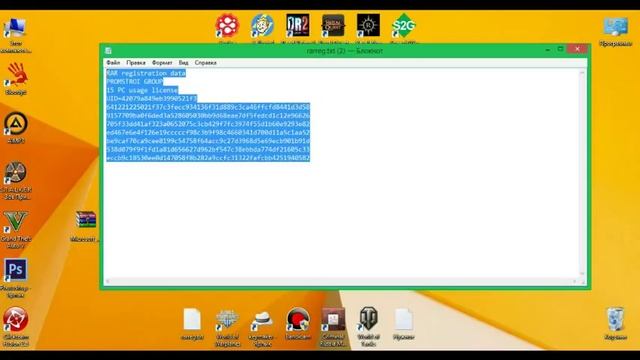
Task: Close the Notepad window
Action: (578, 49)
